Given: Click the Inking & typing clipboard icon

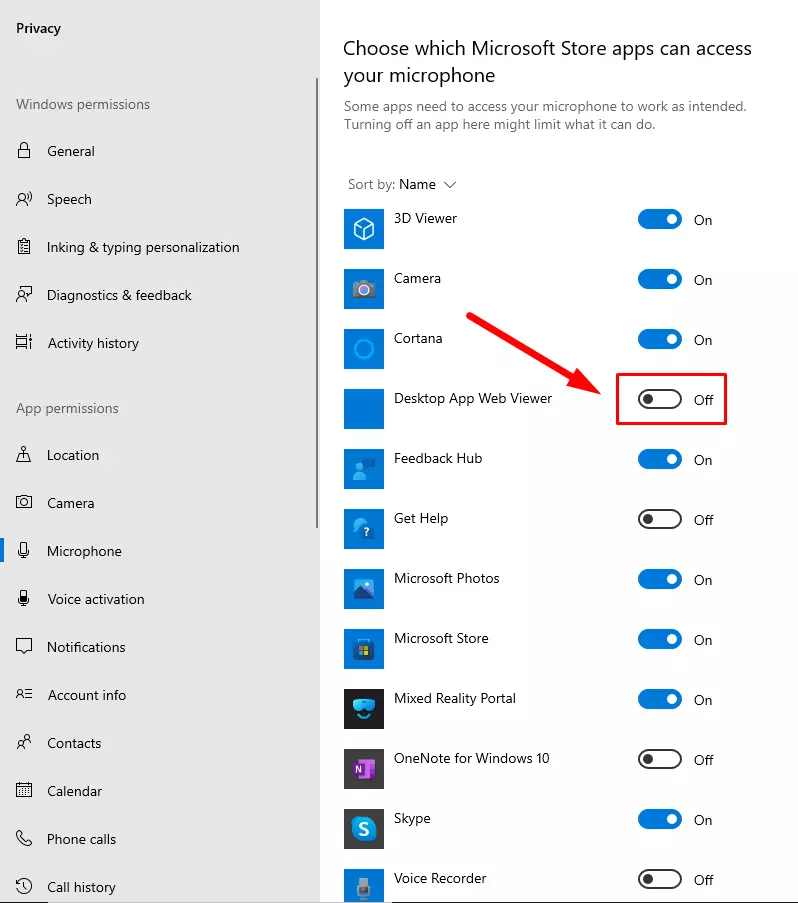Looking at the screenshot, I should (24, 247).
